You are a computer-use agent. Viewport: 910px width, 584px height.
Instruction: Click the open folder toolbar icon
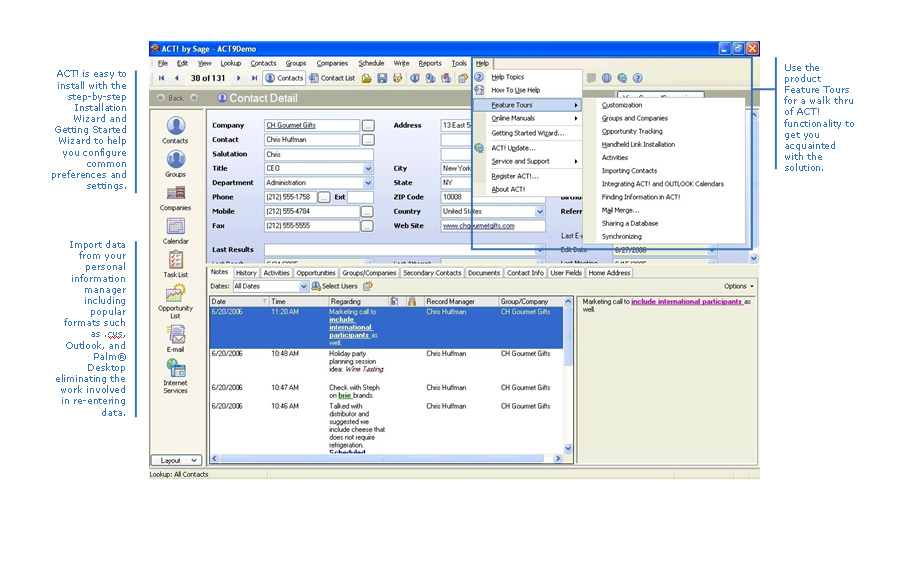367,78
